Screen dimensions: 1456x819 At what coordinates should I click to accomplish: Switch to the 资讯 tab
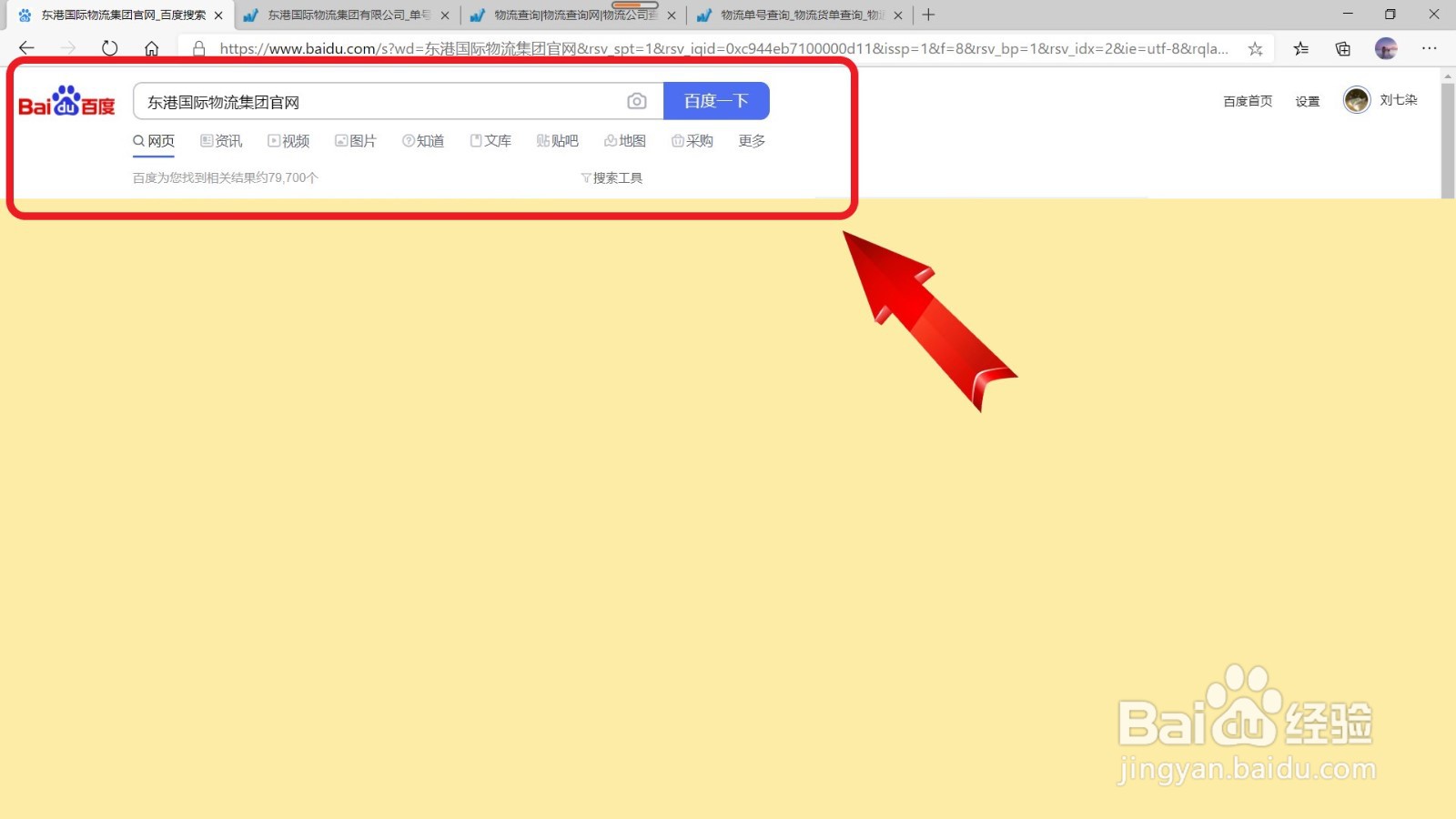pos(221,141)
